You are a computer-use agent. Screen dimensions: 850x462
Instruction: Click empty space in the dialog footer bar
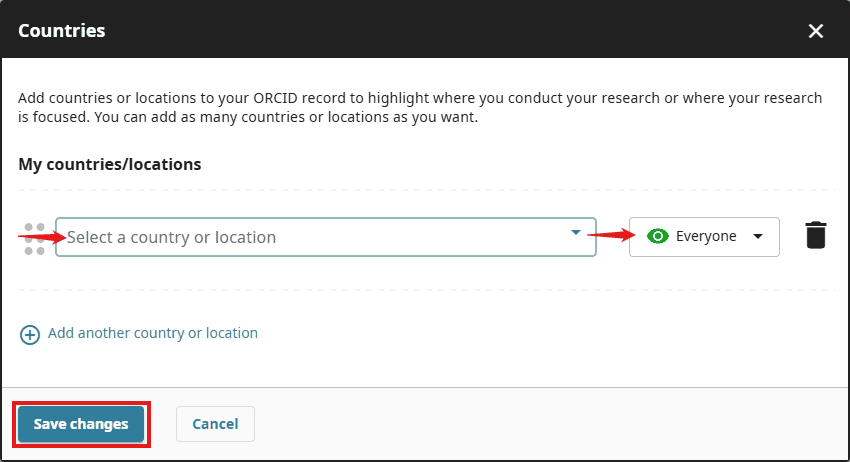coord(550,424)
